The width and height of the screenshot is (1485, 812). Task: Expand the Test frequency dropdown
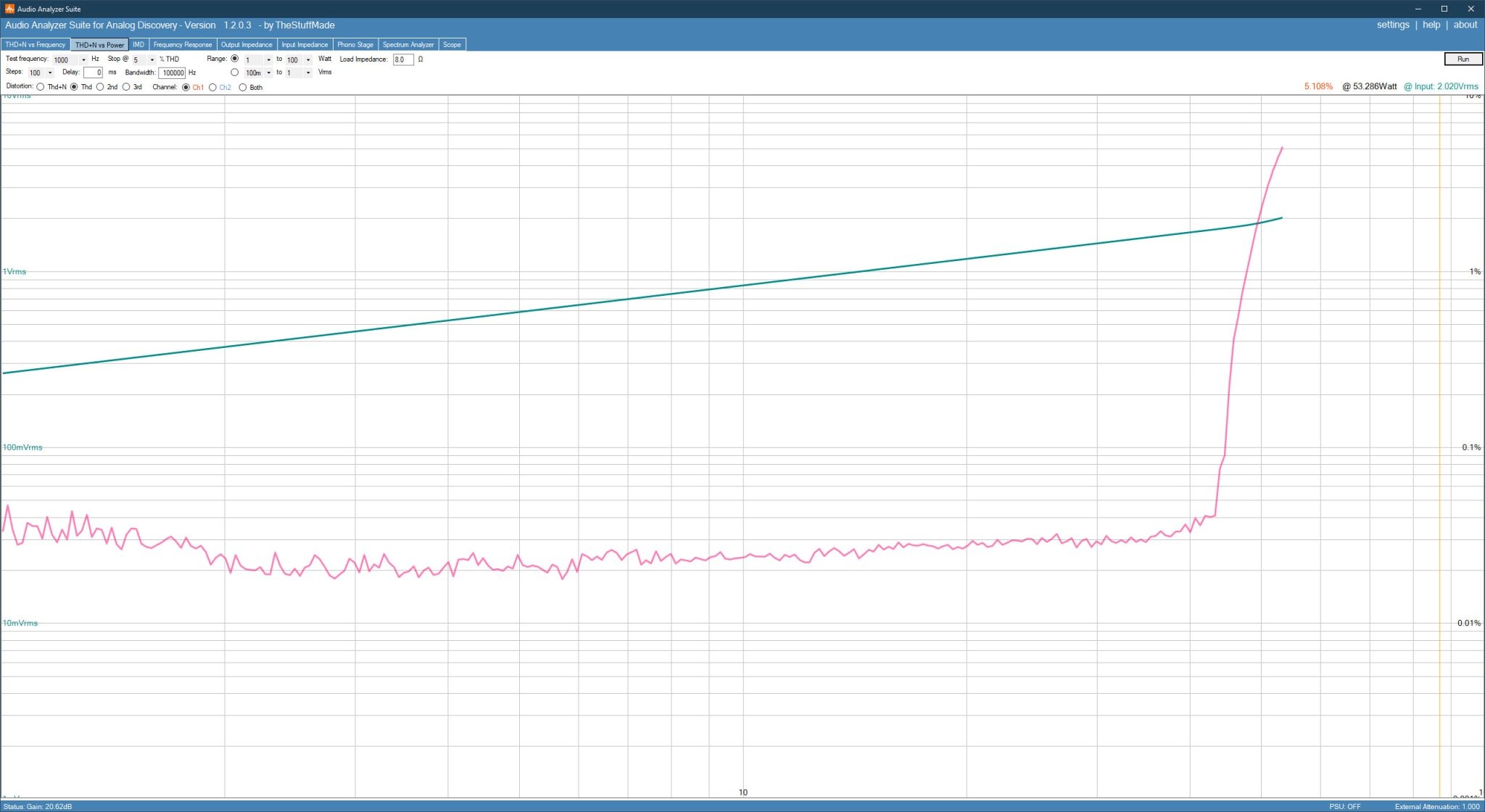click(83, 59)
